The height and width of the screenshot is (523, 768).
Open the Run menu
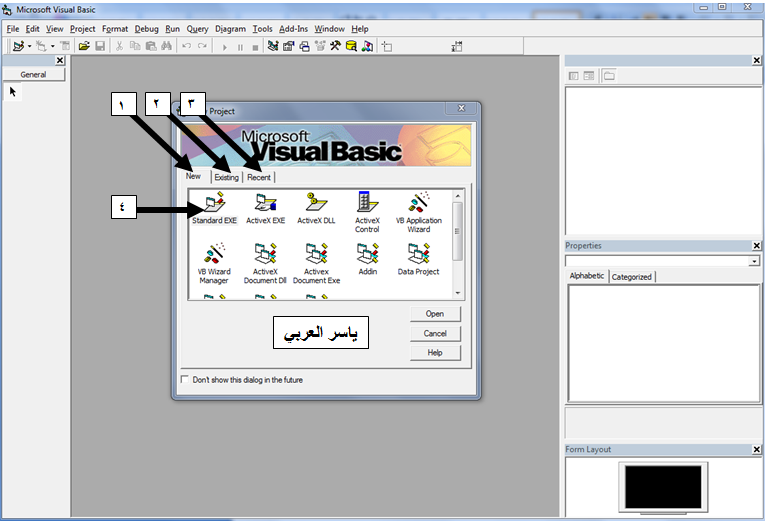click(172, 29)
